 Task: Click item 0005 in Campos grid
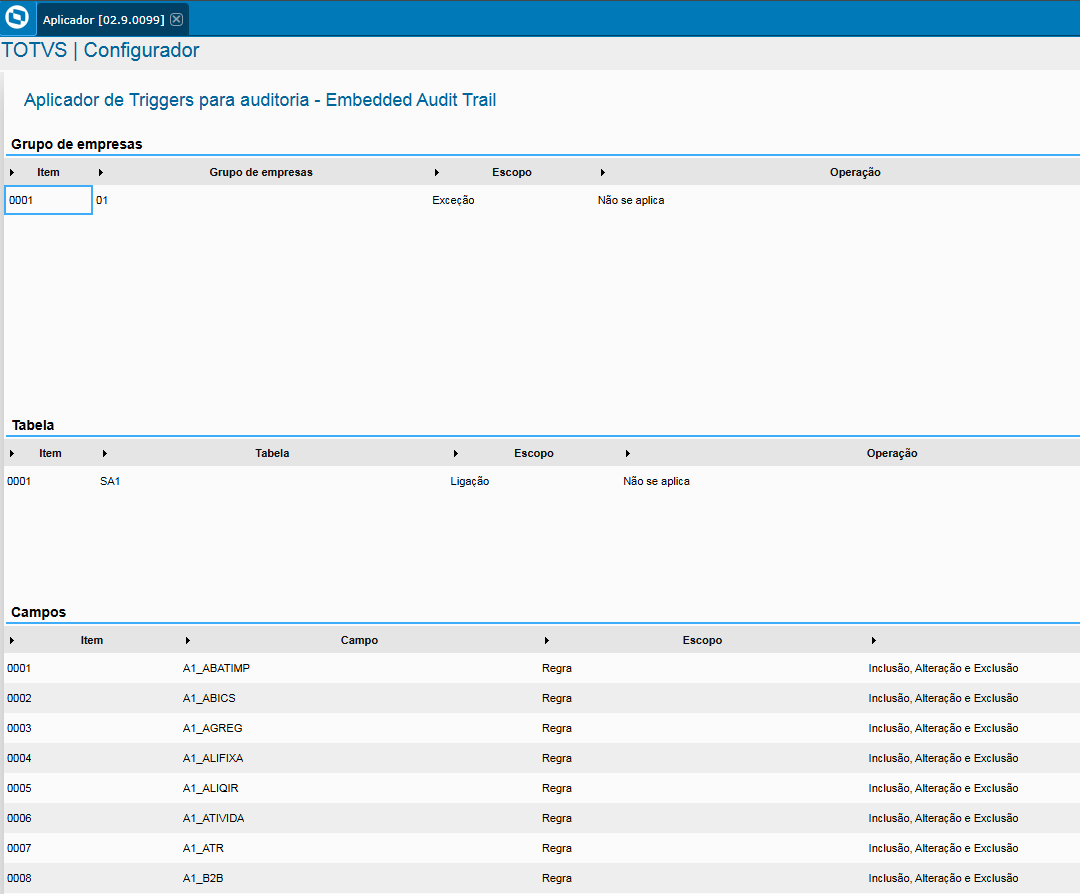pos(19,788)
